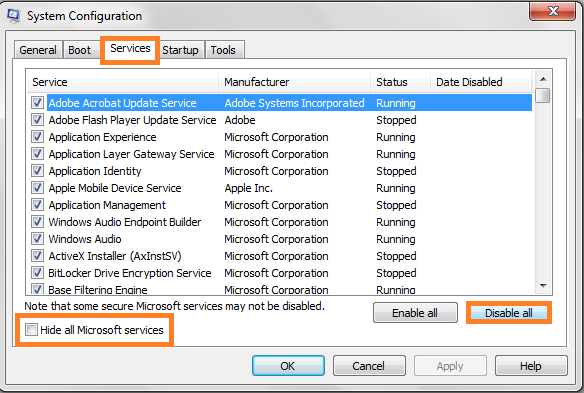Open Help for System Configuration

point(531,366)
